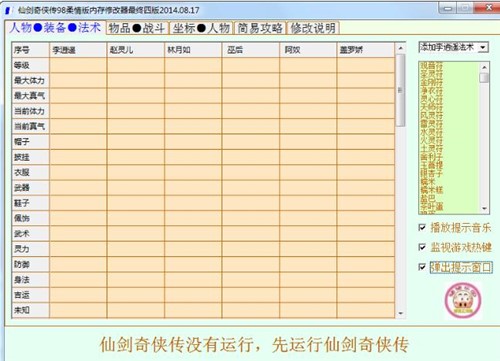
Task: Click item list scroll up arrow
Action: point(484,67)
